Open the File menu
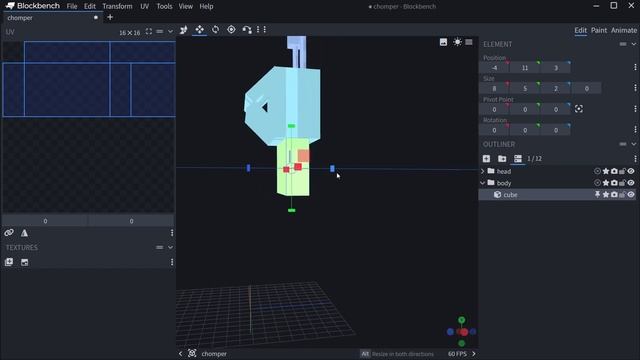This screenshot has height=360, width=640. [72, 6]
